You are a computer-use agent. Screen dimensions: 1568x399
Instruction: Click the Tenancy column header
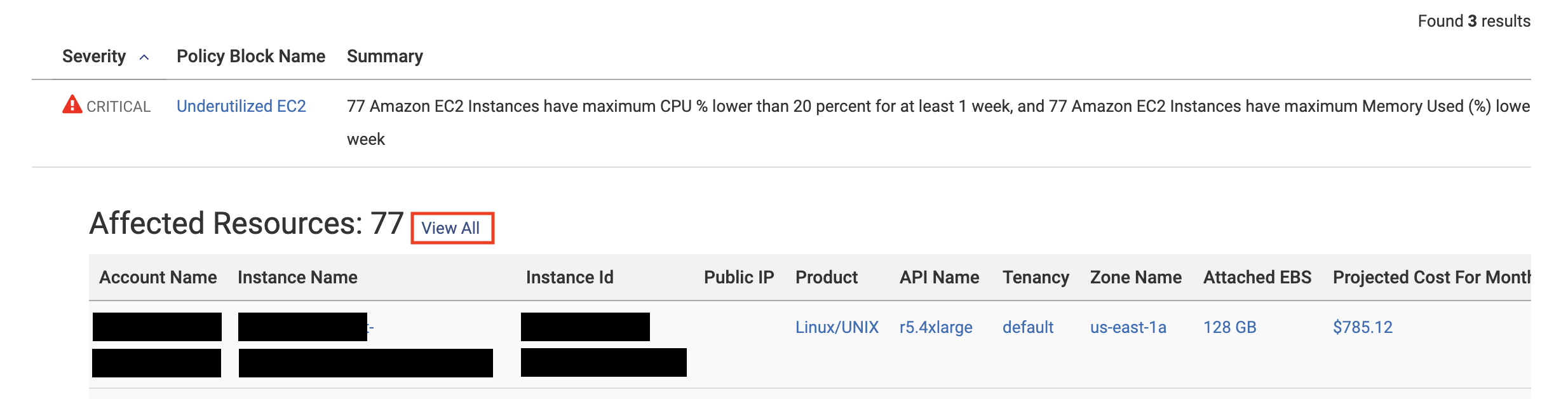pos(1036,278)
